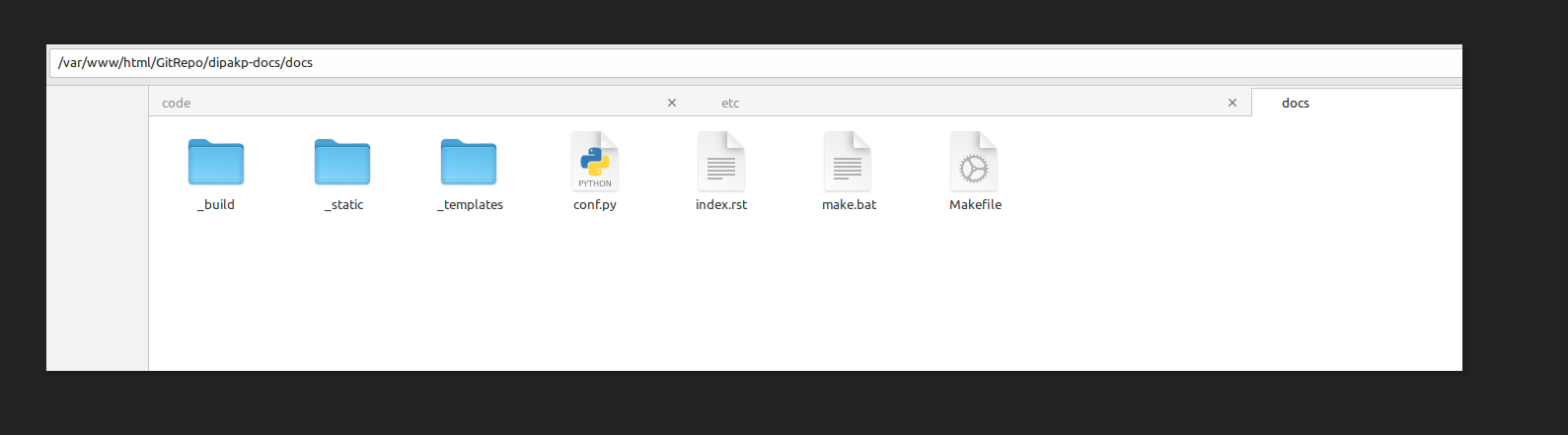Select the Makefile gear icon
Screen dimensions: 1568x435
(974, 162)
